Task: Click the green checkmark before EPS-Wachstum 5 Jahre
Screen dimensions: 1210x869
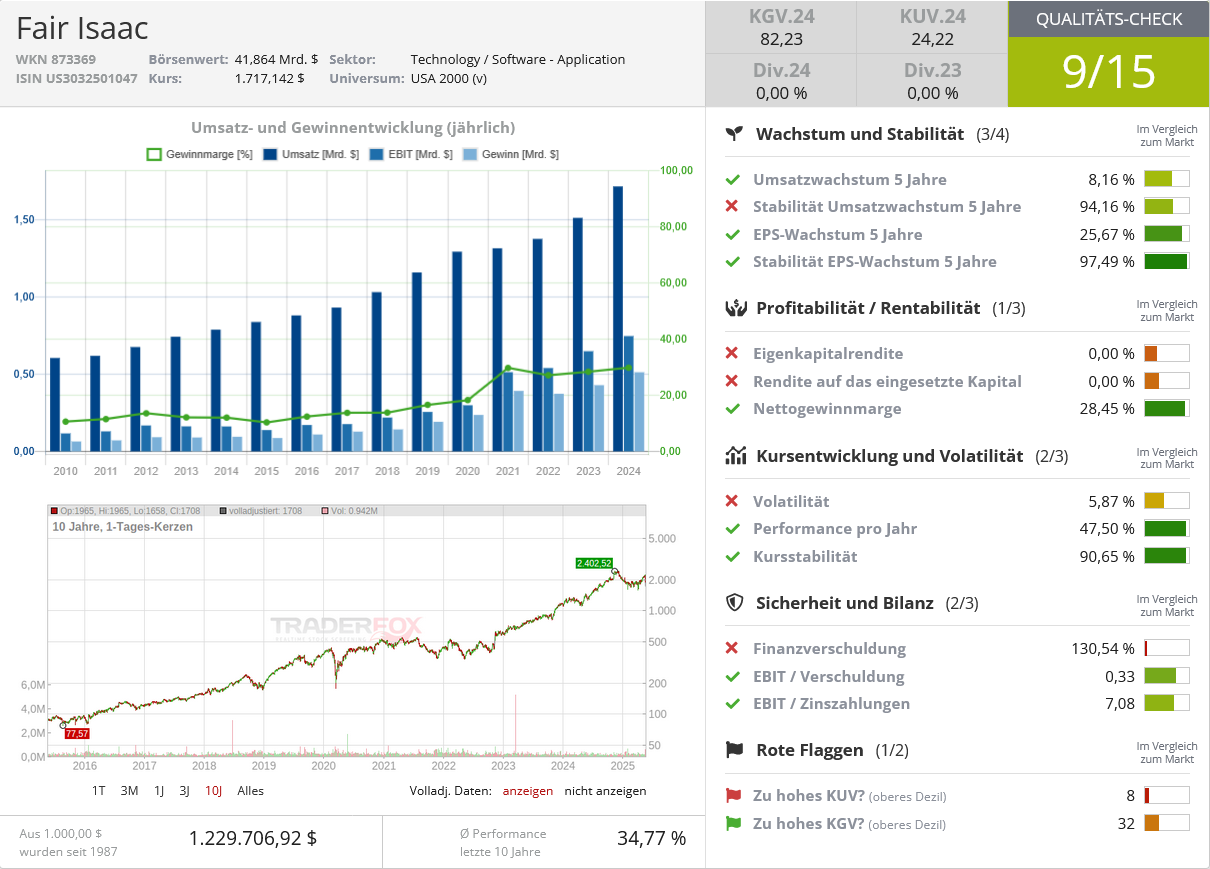Action: click(x=733, y=234)
